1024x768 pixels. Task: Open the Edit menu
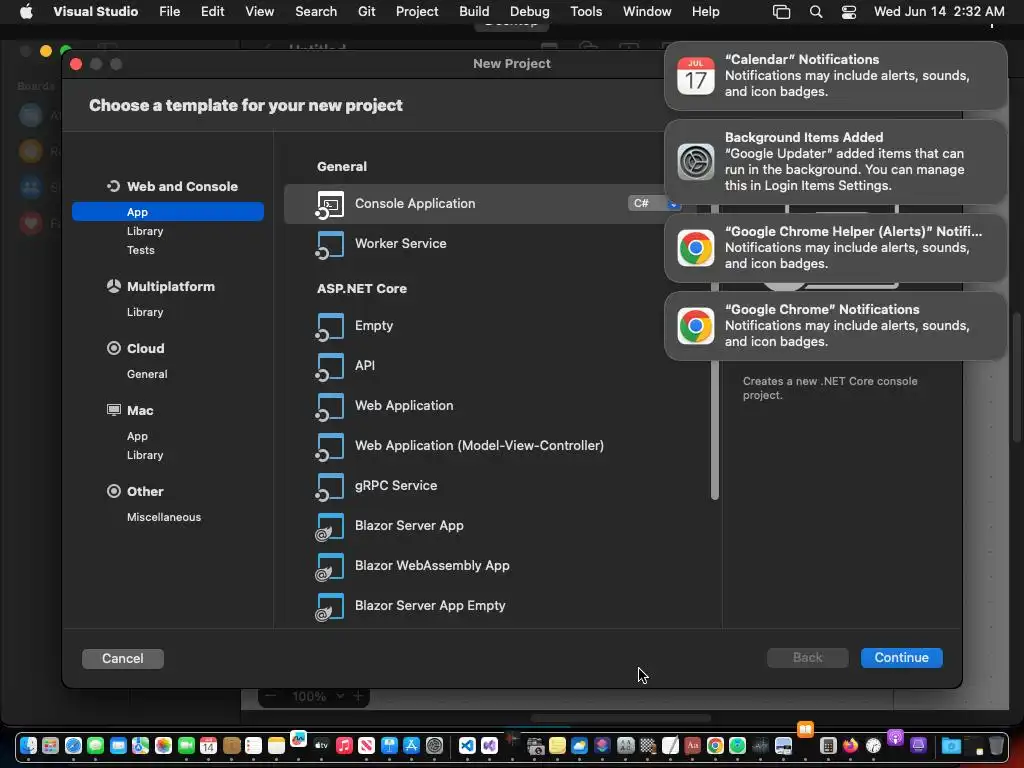point(212,12)
